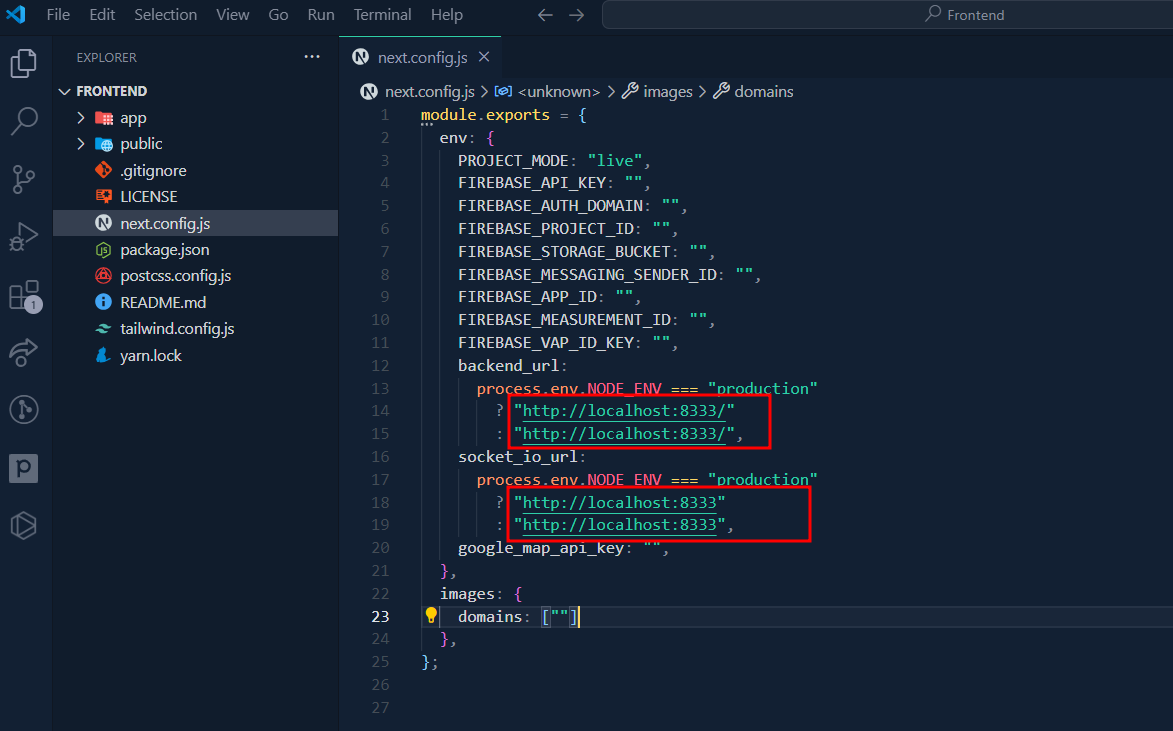Image resolution: width=1173 pixels, height=731 pixels.
Task: Open the Git Graph circular icon
Action: pos(24,410)
